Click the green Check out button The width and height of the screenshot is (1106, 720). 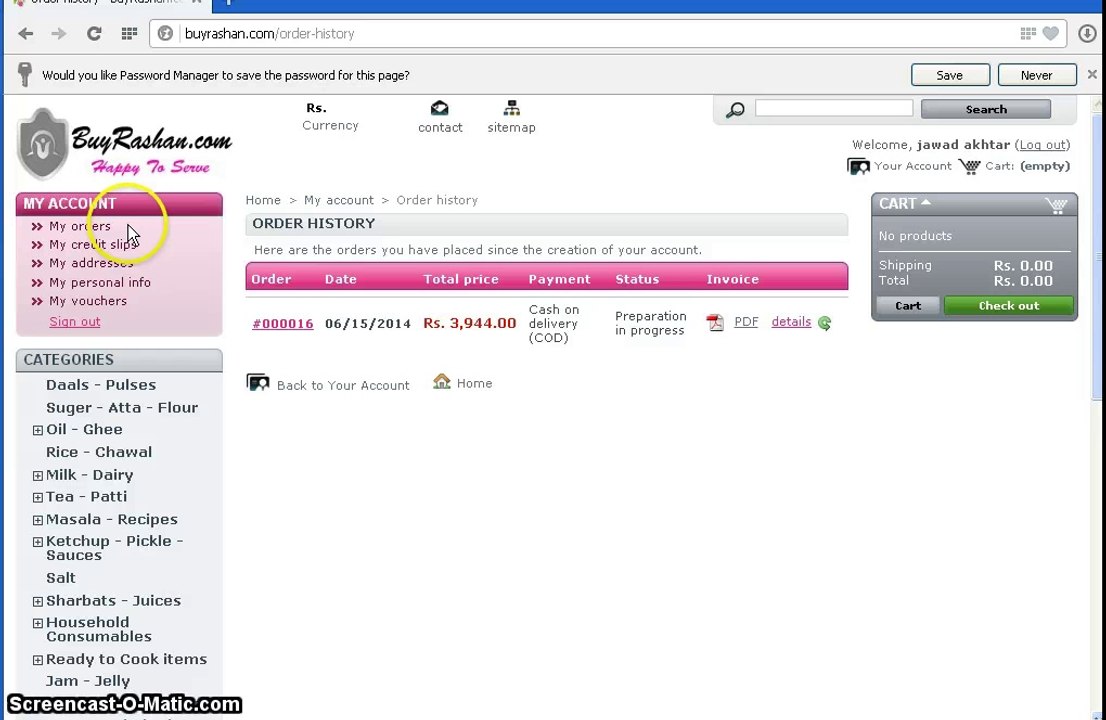pyautogui.click(x=1009, y=305)
